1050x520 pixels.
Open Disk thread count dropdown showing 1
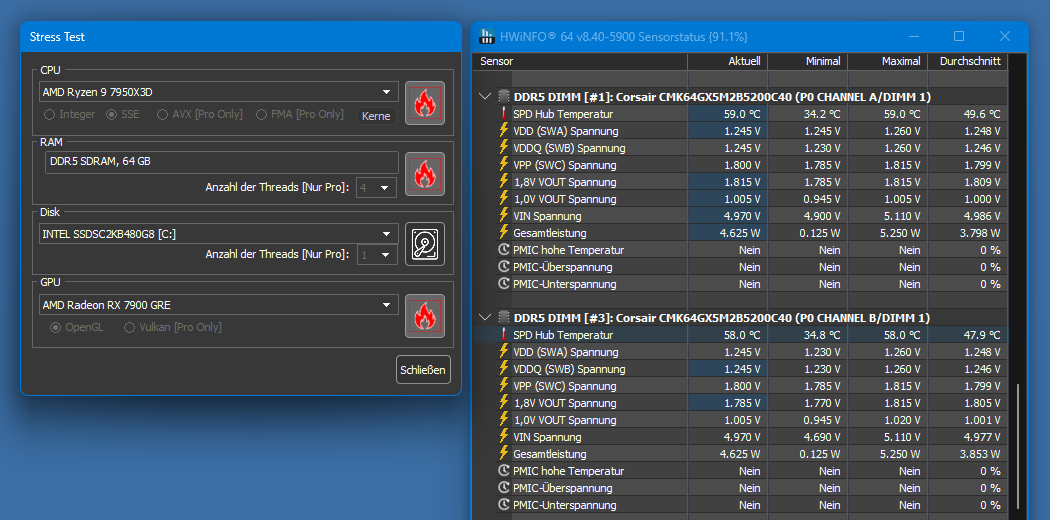pos(377,254)
